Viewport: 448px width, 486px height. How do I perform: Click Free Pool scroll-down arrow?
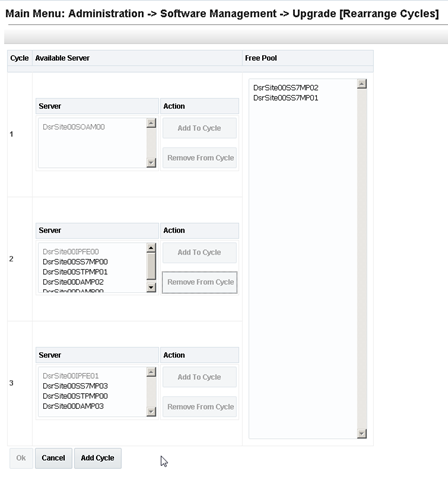[x=362, y=433]
